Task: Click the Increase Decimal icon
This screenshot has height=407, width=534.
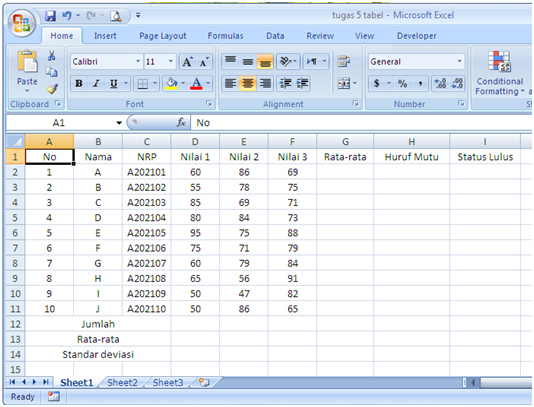Action: 440,83
